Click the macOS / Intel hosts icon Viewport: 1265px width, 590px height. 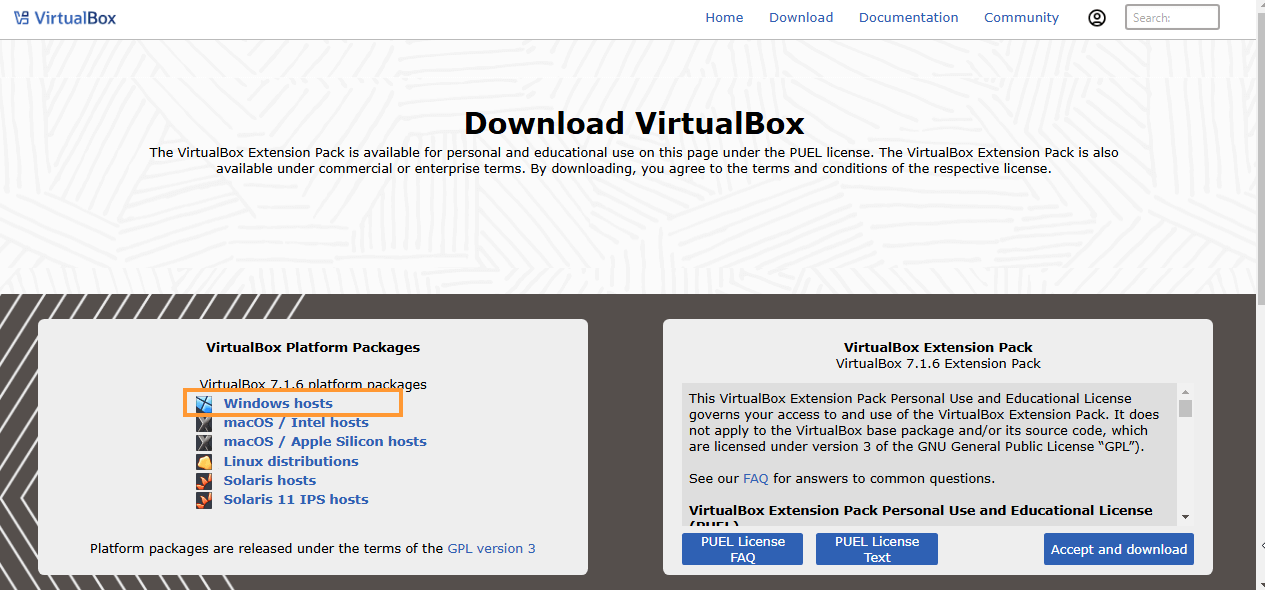tap(204, 423)
